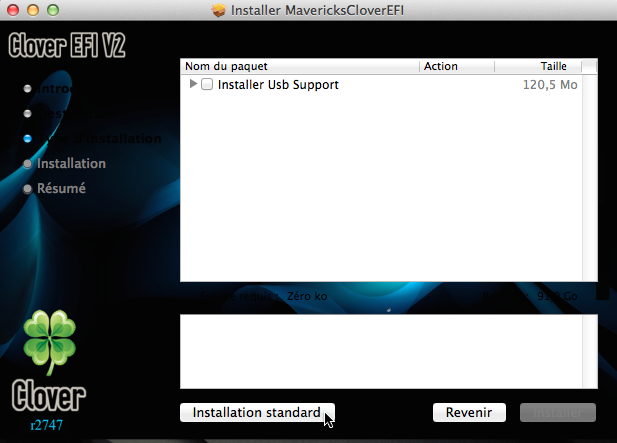617x443 pixels.
Task: Click the description box scrollbar
Action: [x=590, y=351]
